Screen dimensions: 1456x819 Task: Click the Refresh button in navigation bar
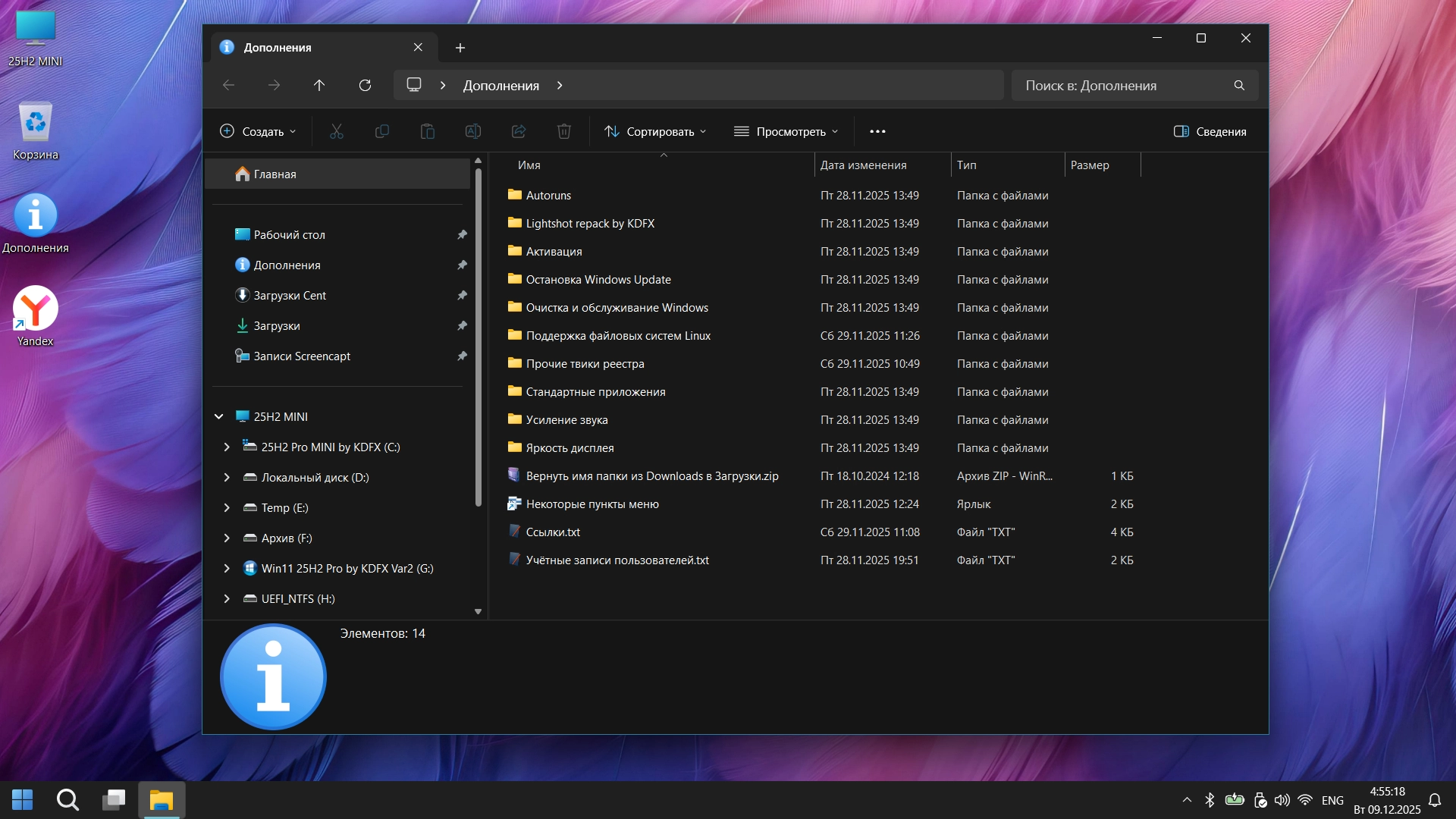tap(365, 85)
